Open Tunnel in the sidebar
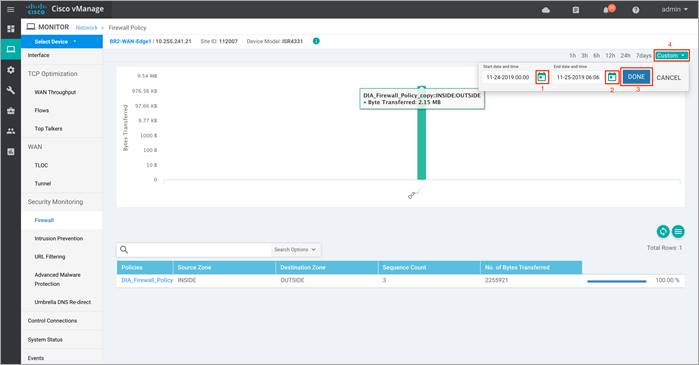 tap(43, 184)
